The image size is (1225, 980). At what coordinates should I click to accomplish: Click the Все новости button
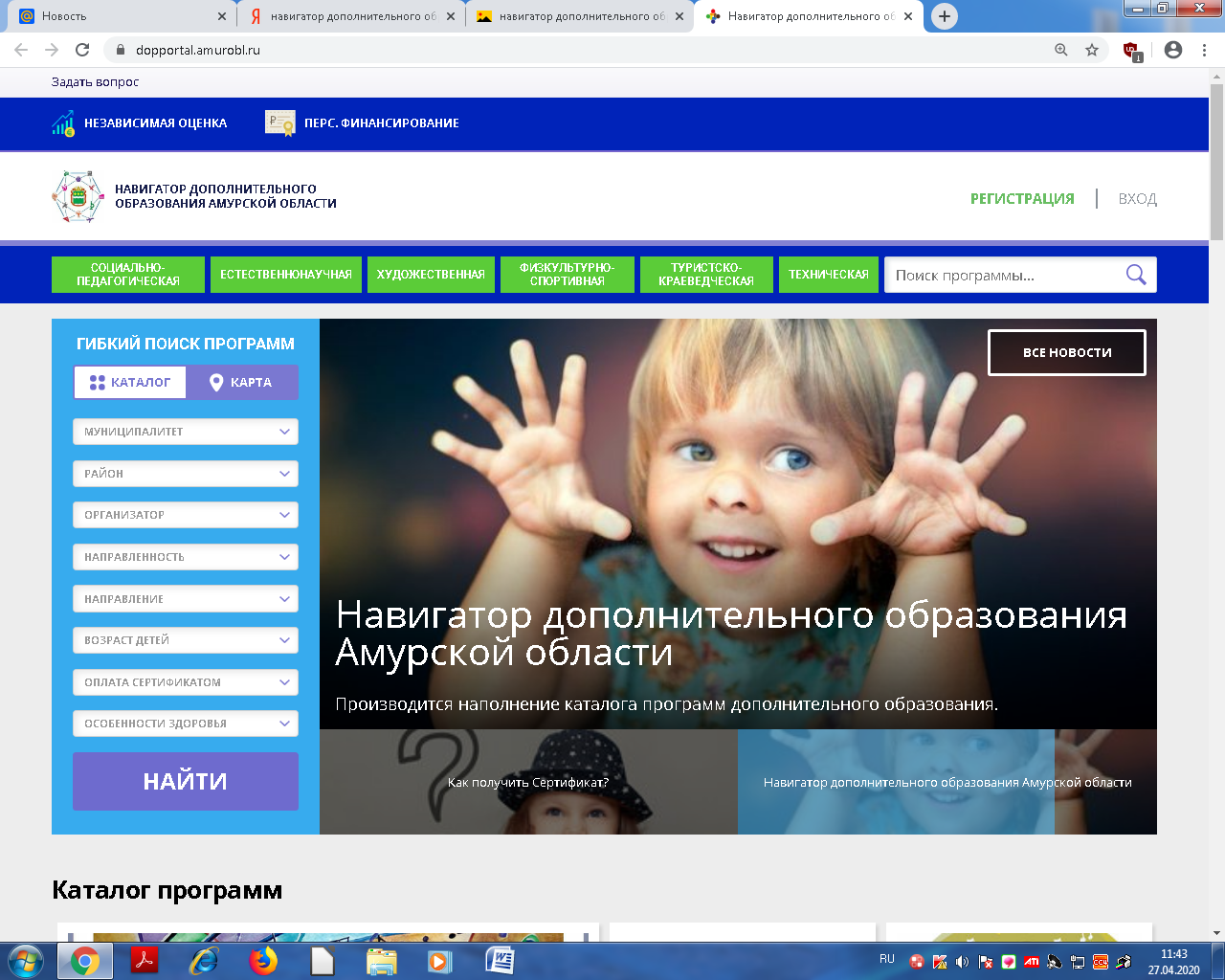point(1067,352)
